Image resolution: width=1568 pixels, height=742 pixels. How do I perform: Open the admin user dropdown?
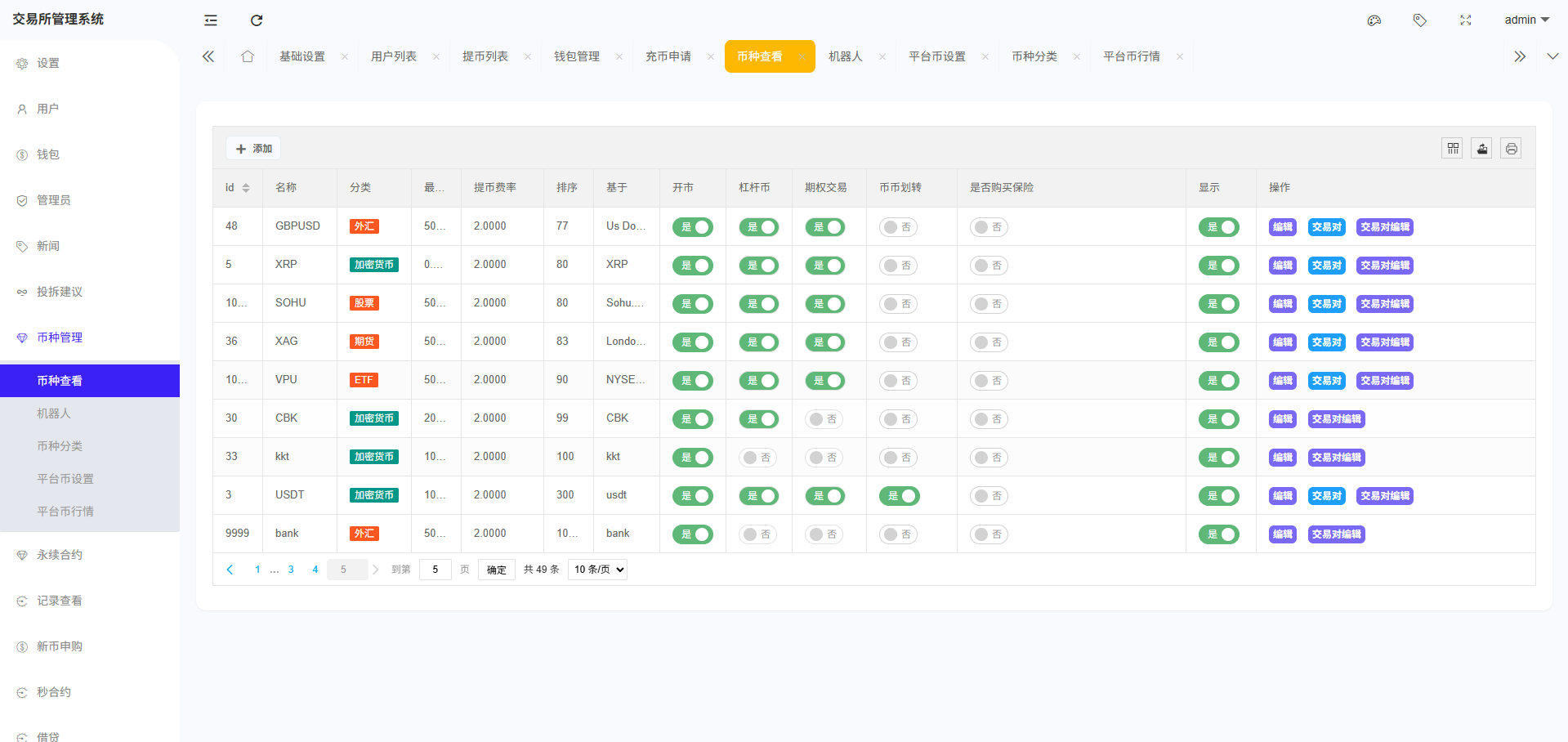1526,20
